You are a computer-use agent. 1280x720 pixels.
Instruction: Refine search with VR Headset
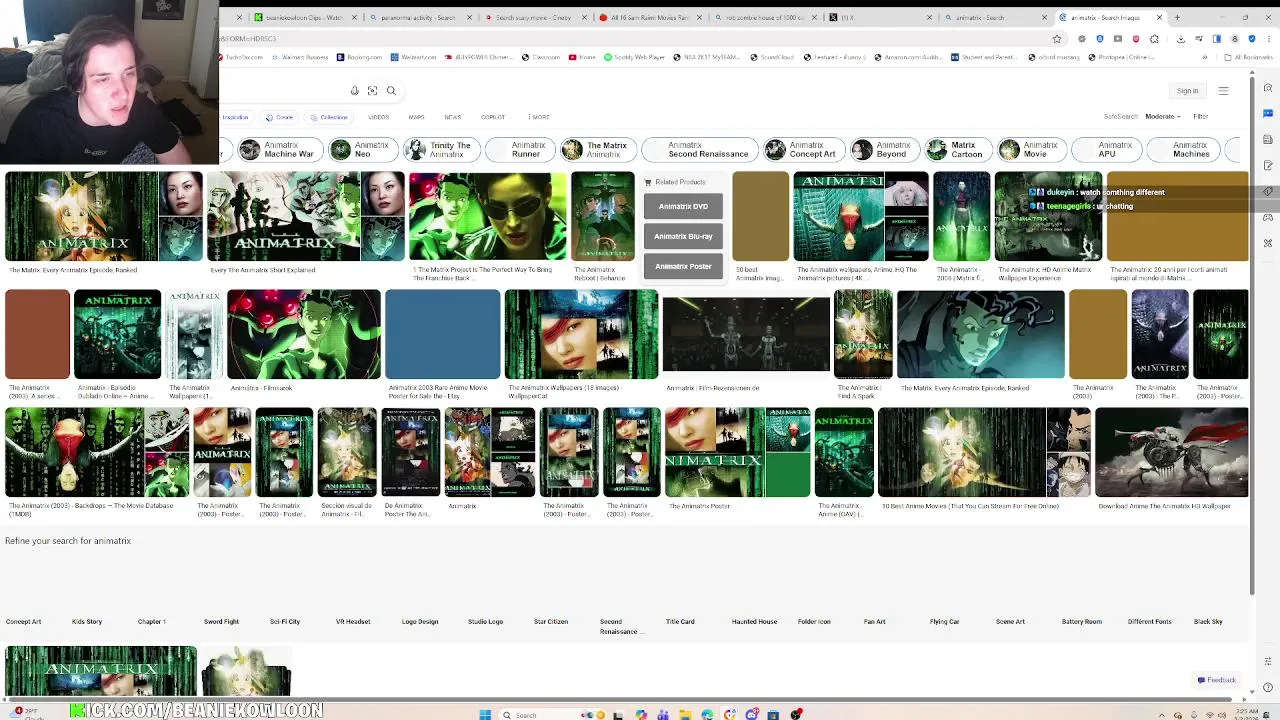pyautogui.click(x=353, y=622)
